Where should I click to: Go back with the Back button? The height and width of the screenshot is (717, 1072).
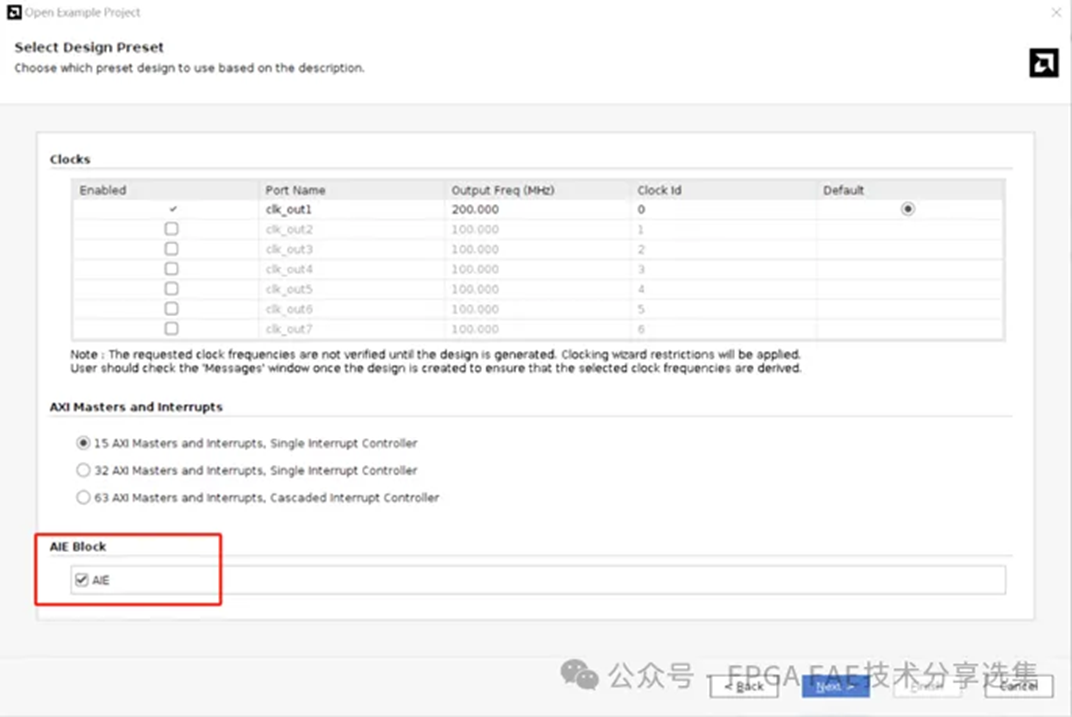(x=743, y=686)
